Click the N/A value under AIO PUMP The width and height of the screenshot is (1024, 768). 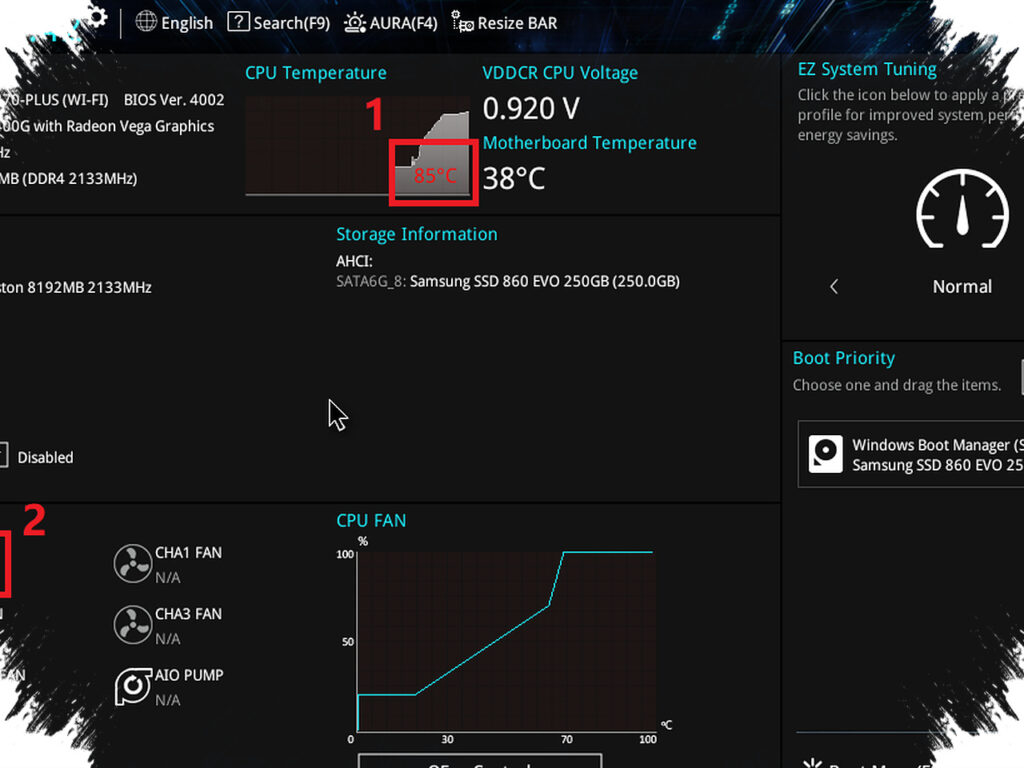click(x=168, y=700)
